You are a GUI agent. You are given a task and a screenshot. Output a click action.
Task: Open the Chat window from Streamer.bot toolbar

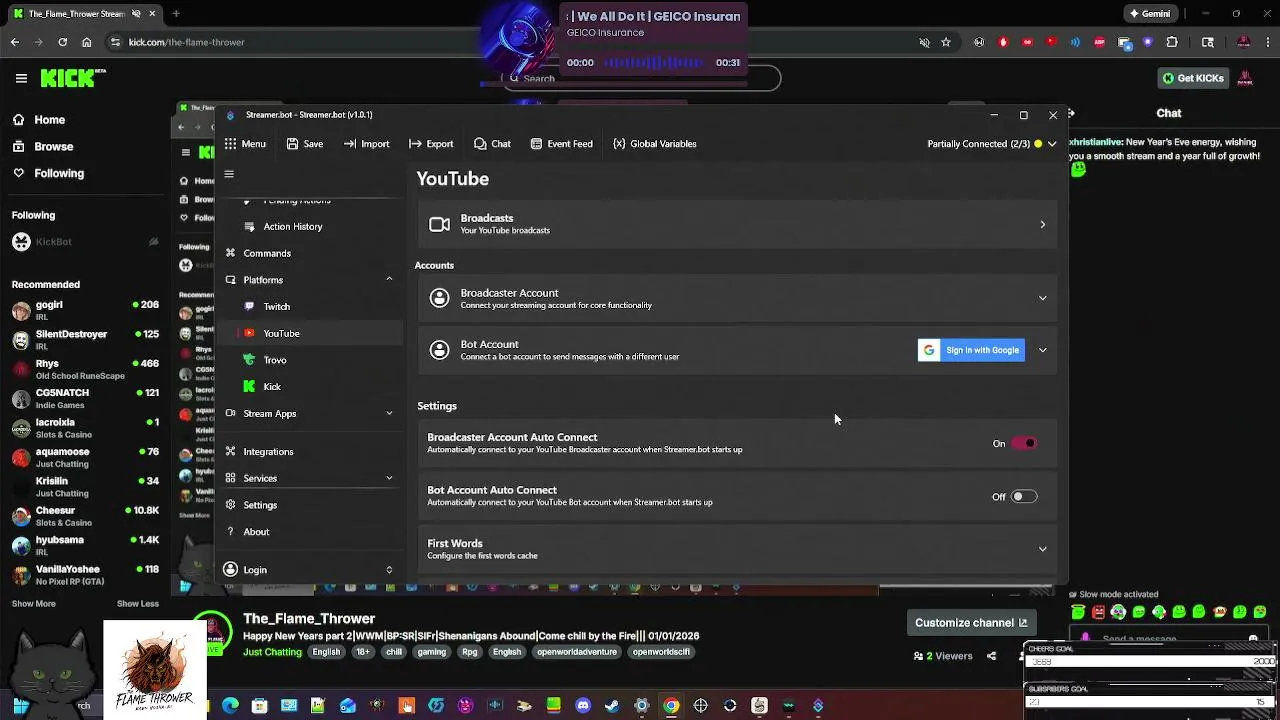coord(492,144)
